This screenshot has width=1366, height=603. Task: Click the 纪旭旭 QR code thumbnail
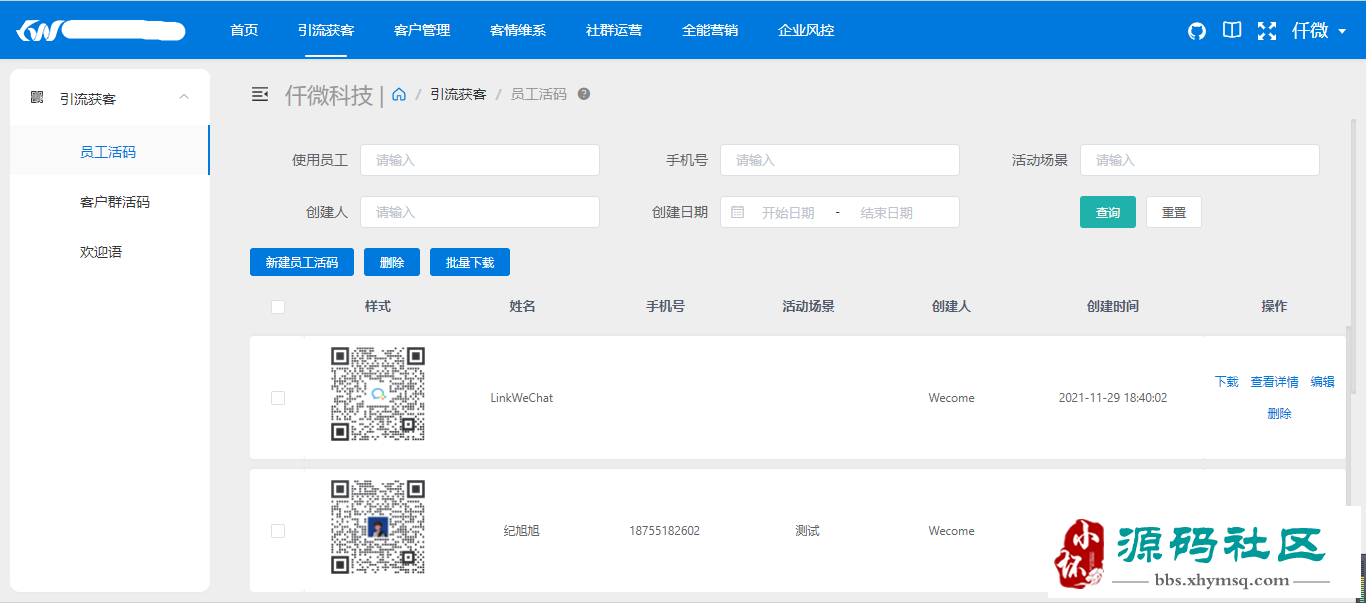click(378, 527)
